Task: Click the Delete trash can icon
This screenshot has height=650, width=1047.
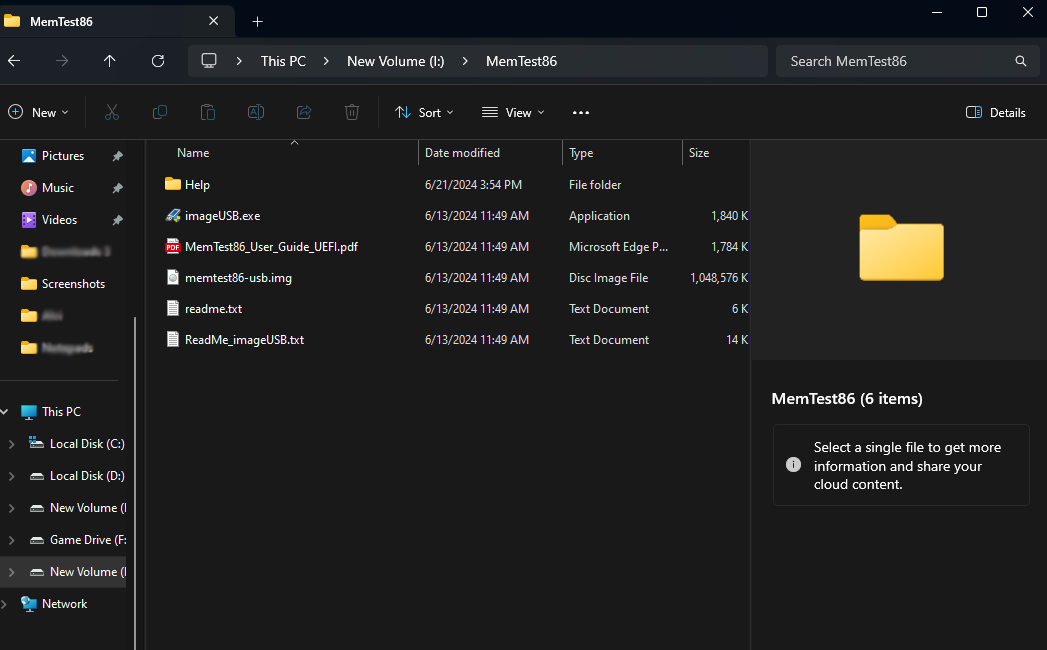Action: (x=352, y=112)
